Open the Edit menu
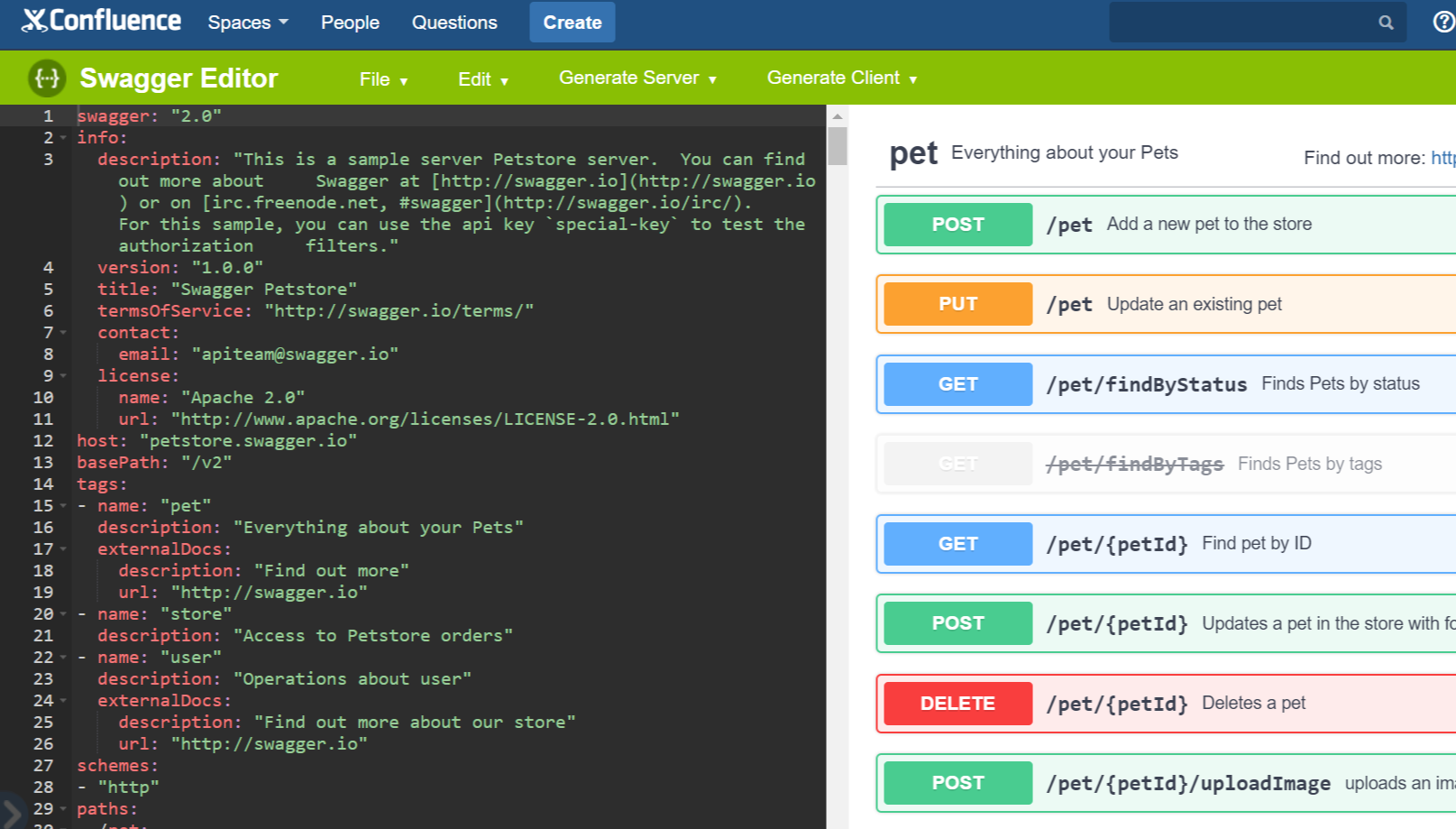This screenshot has width=1456, height=829. click(x=483, y=79)
